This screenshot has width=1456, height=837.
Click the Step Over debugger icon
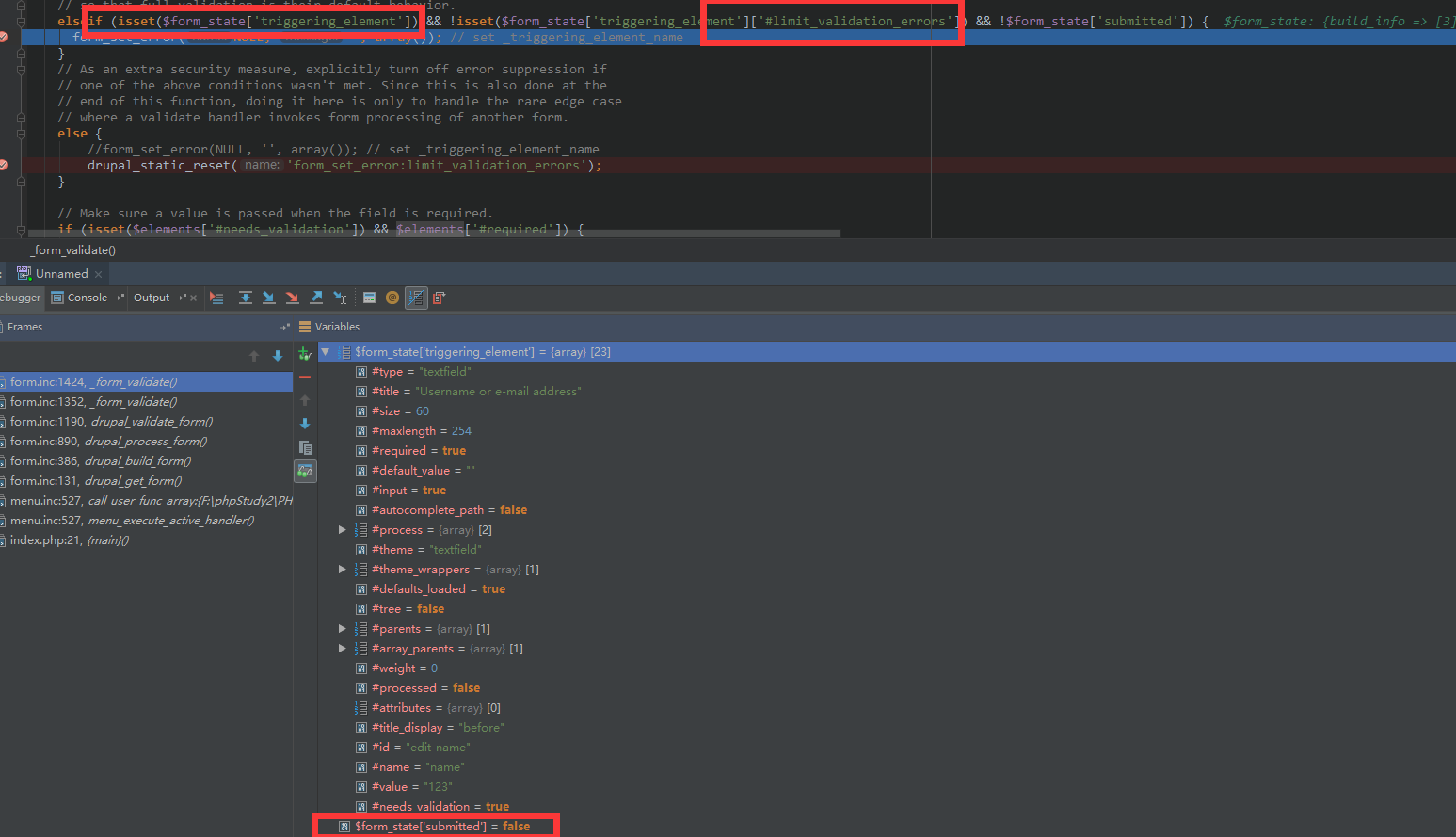pos(245,298)
